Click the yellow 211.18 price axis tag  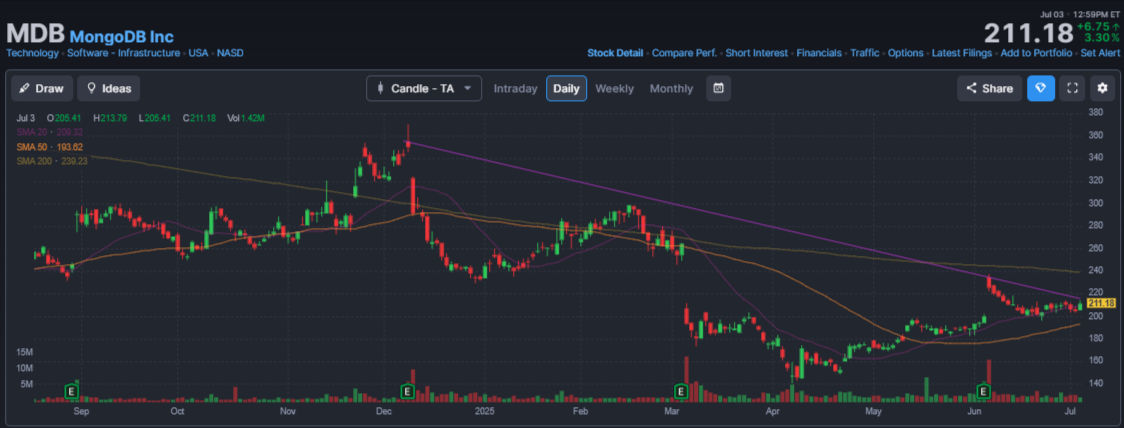[1101, 303]
